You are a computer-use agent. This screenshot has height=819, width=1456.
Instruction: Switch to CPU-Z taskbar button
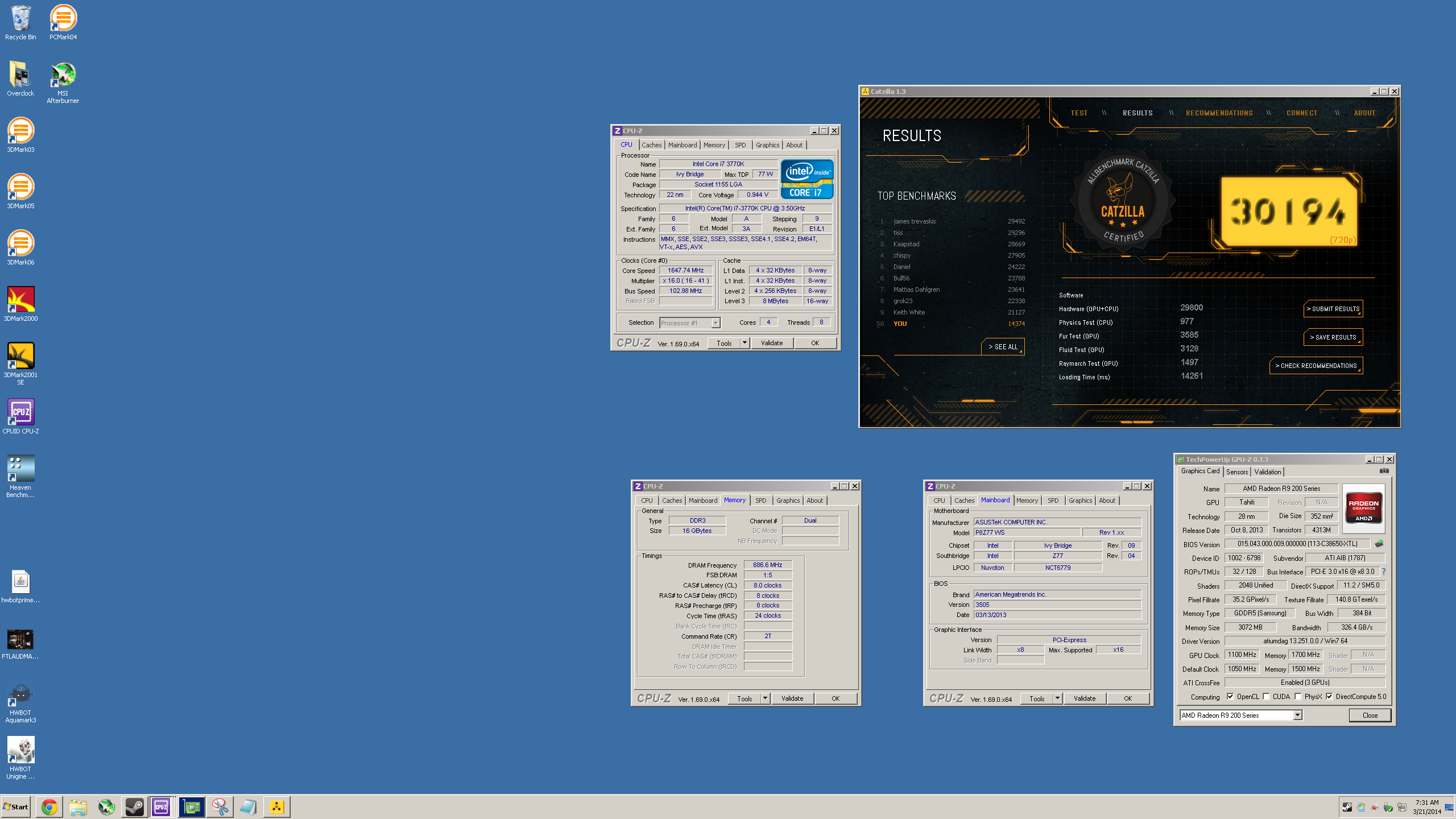[x=162, y=806]
